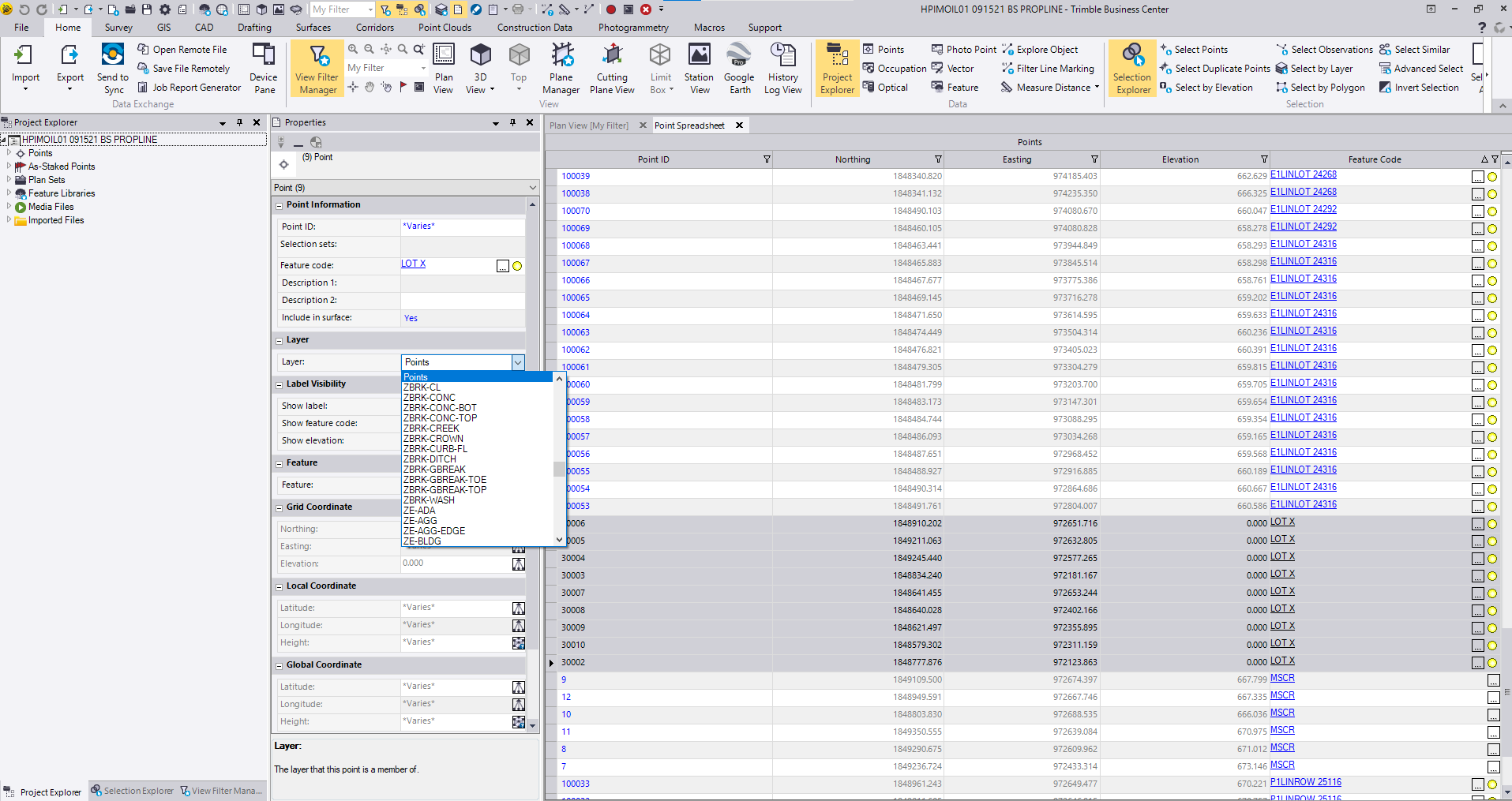Toggle the yellow selection circle for point 100039
This screenshot has width=1512, height=801.
[x=1491, y=177]
